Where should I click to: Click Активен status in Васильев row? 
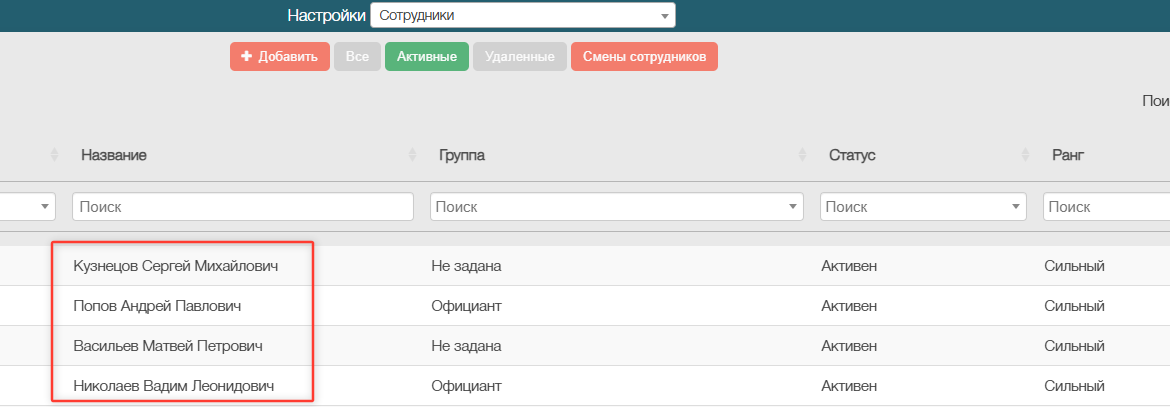849,347
